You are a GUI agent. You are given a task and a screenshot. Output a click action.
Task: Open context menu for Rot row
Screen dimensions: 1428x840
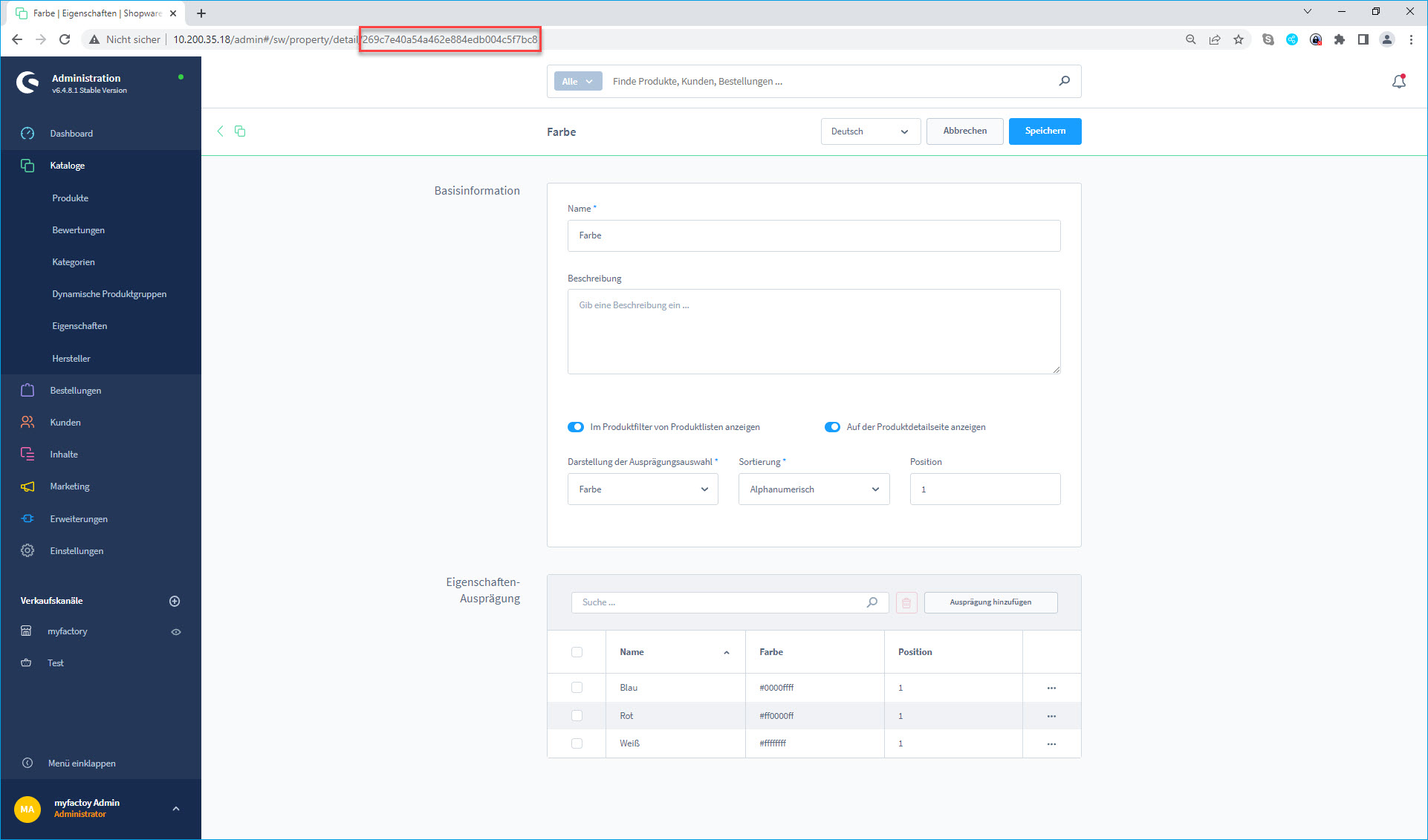[1051, 716]
